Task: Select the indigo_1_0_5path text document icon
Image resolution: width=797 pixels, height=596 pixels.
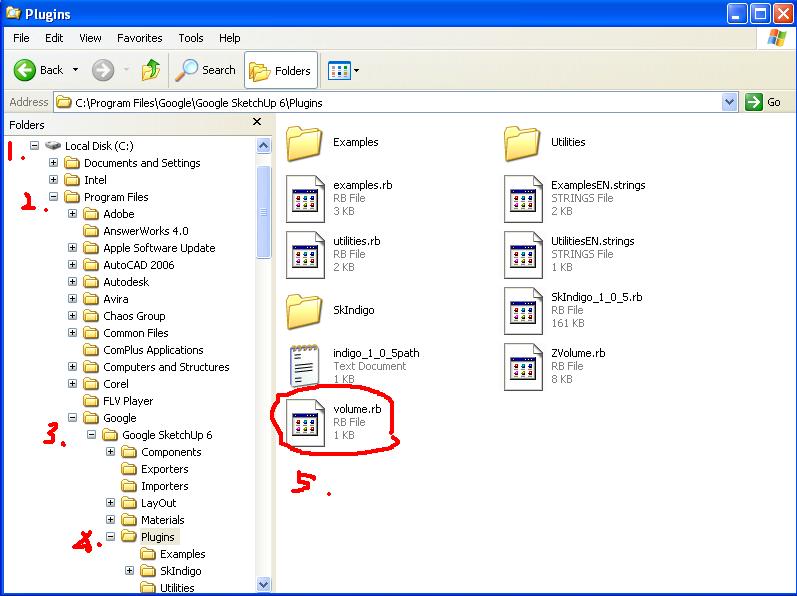Action: pyautogui.click(x=304, y=366)
